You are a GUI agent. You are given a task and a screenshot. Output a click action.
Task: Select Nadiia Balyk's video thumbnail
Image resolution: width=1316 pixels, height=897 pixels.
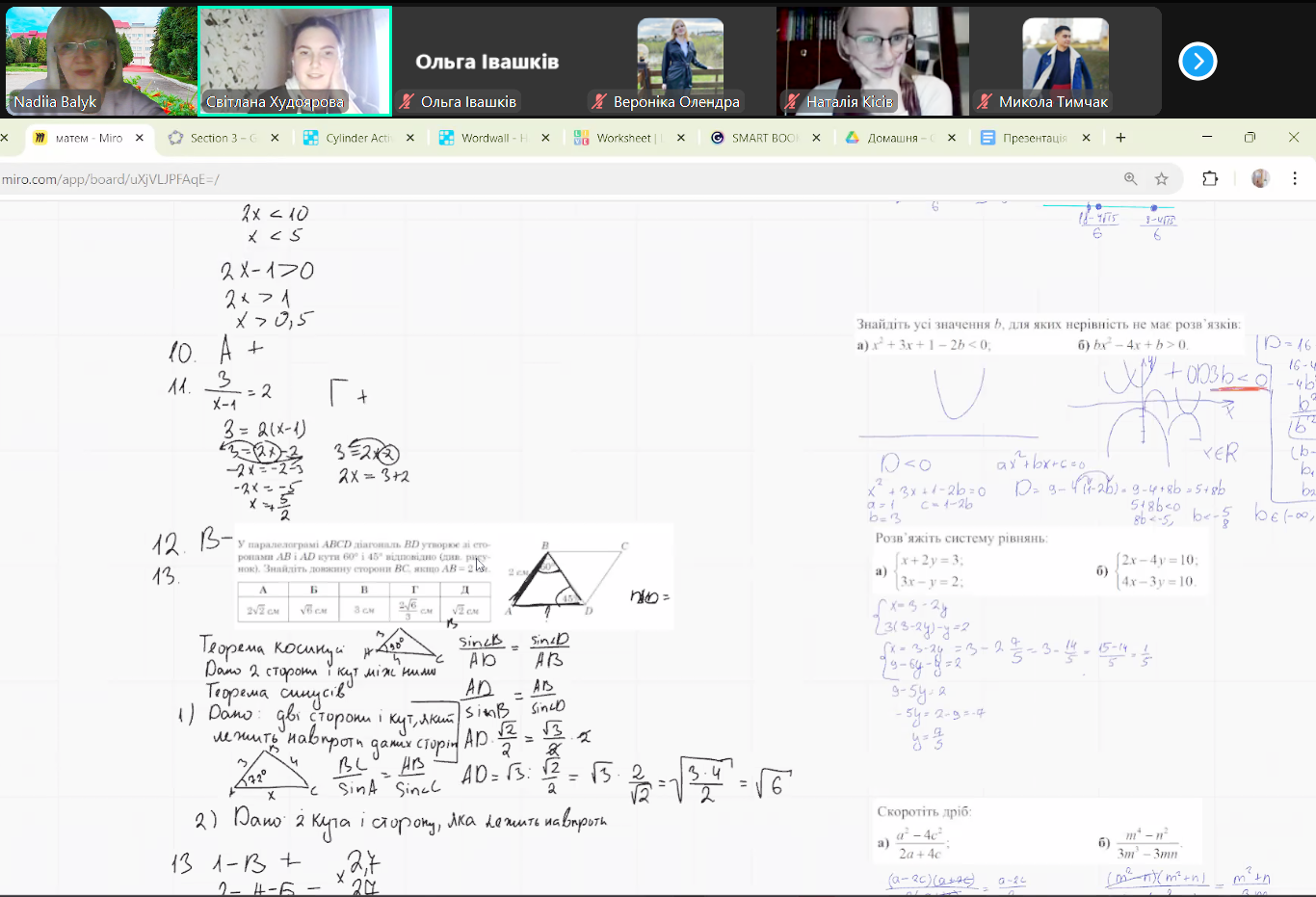click(x=100, y=61)
